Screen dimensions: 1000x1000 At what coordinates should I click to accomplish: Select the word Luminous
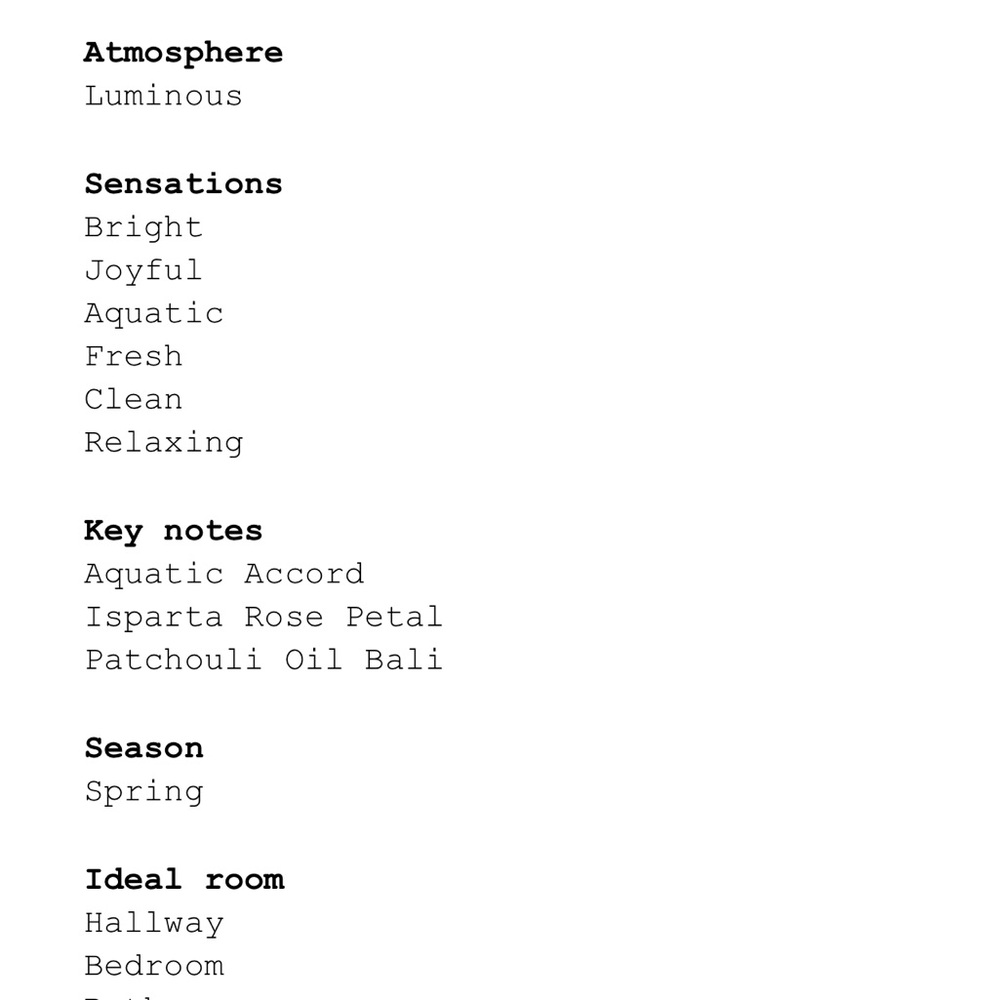tap(163, 96)
